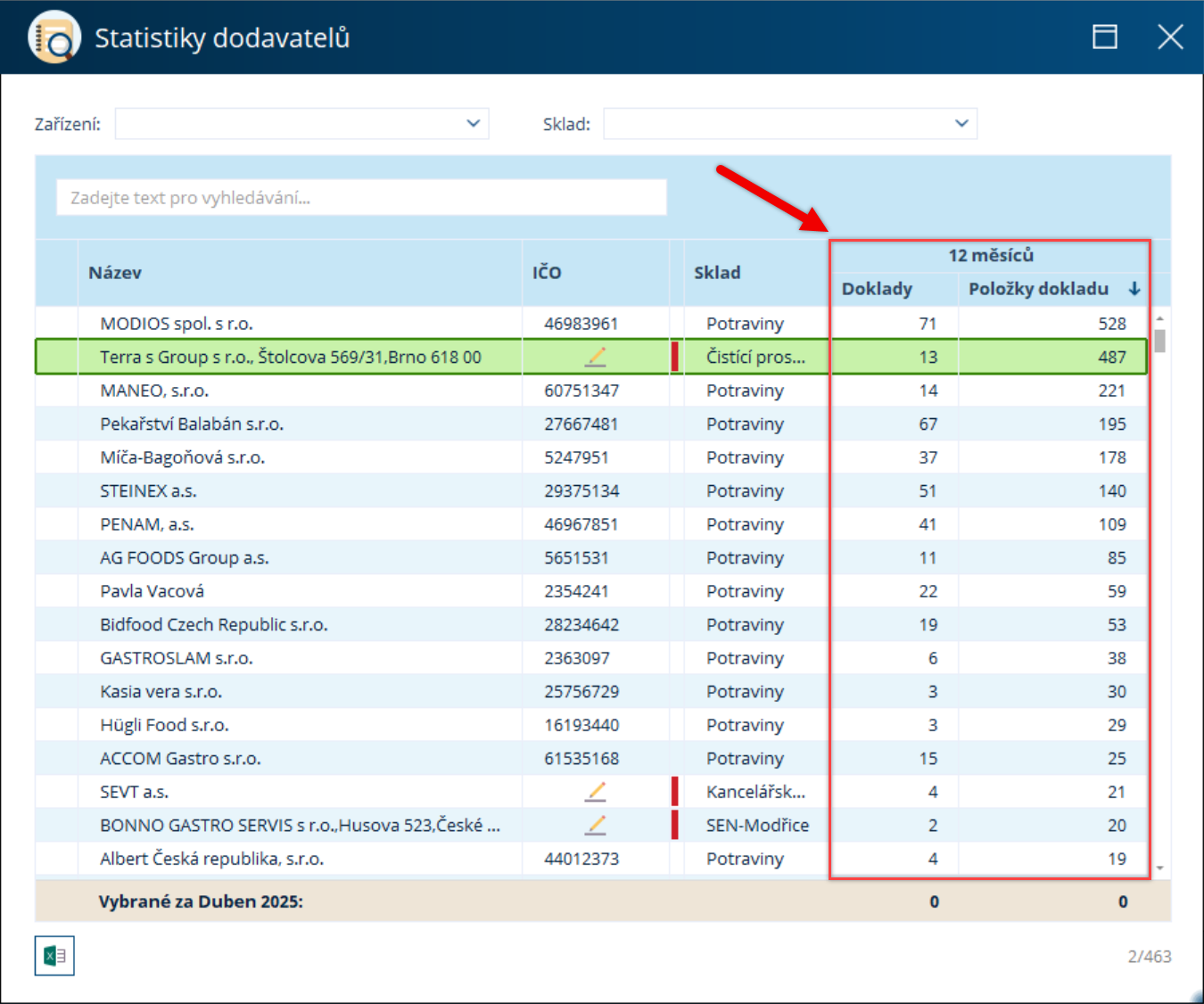Select the GASTROSLAM s.r.o. row
The image size is (1204, 1004).
[591, 658]
